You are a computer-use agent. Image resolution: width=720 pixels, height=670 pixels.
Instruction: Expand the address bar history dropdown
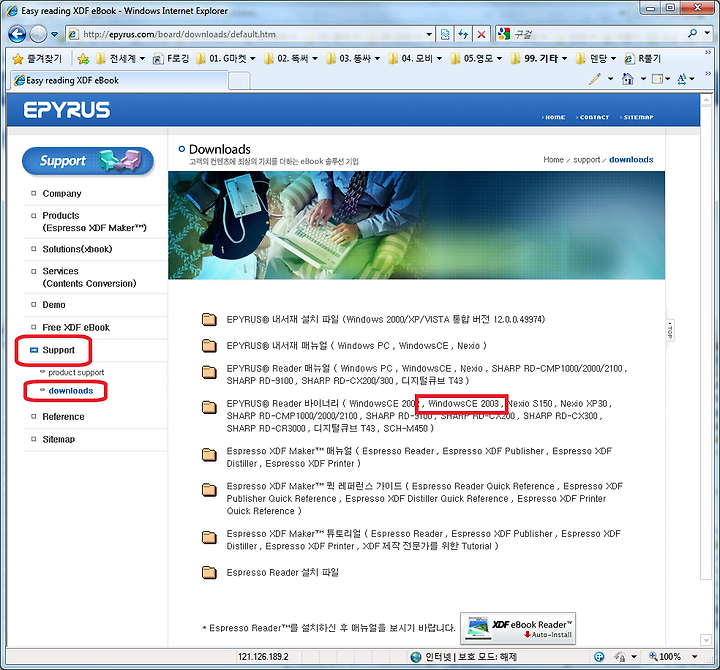(x=429, y=34)
